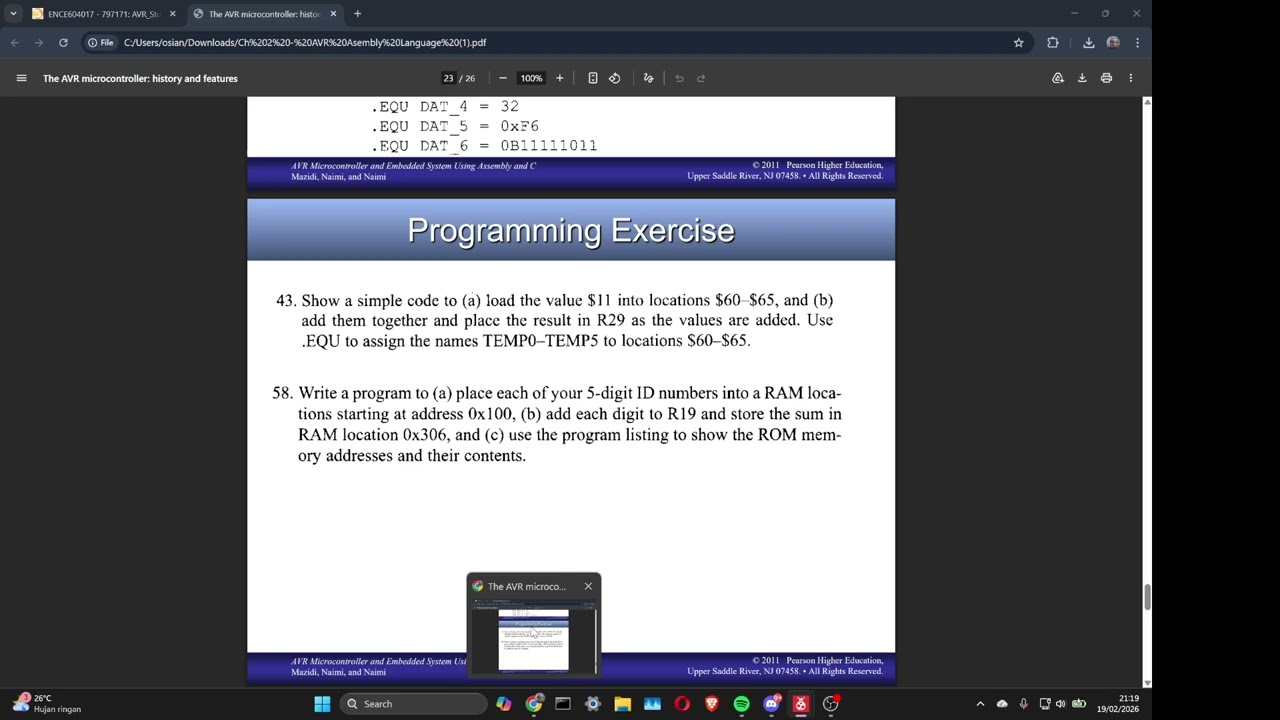Focus the address bar URL
The width and height of the screenshot is (1280, 720).
(305, 42)
